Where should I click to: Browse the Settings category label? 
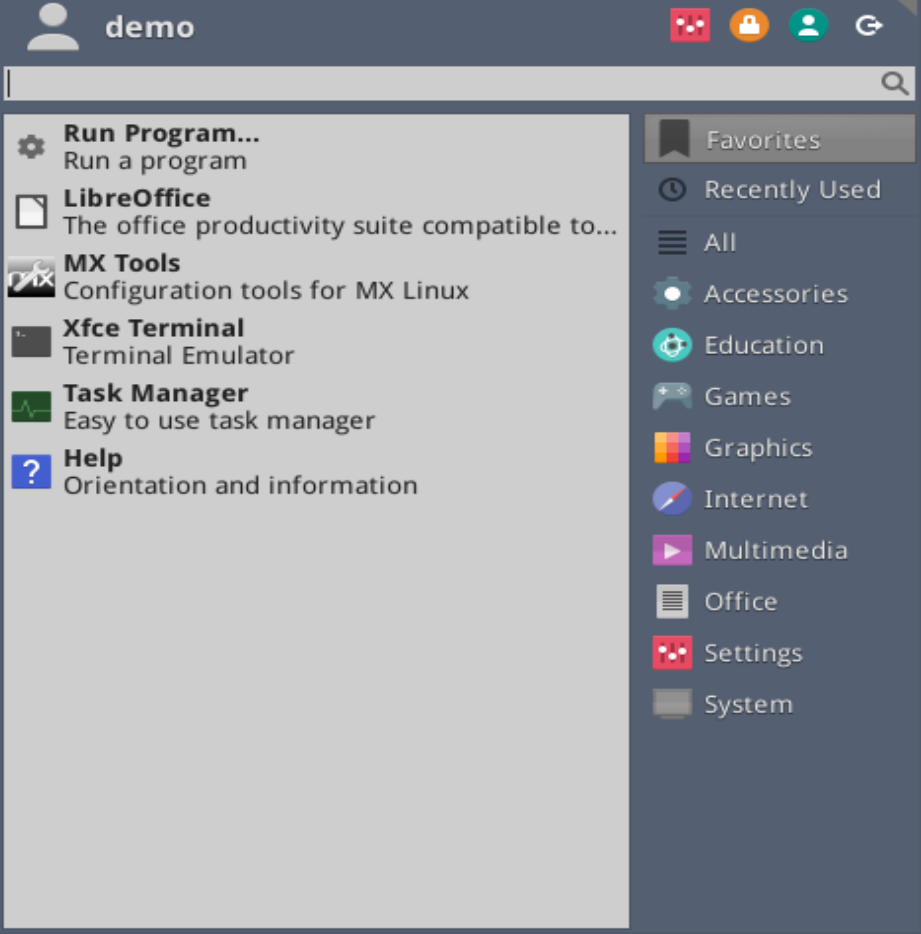754,653
